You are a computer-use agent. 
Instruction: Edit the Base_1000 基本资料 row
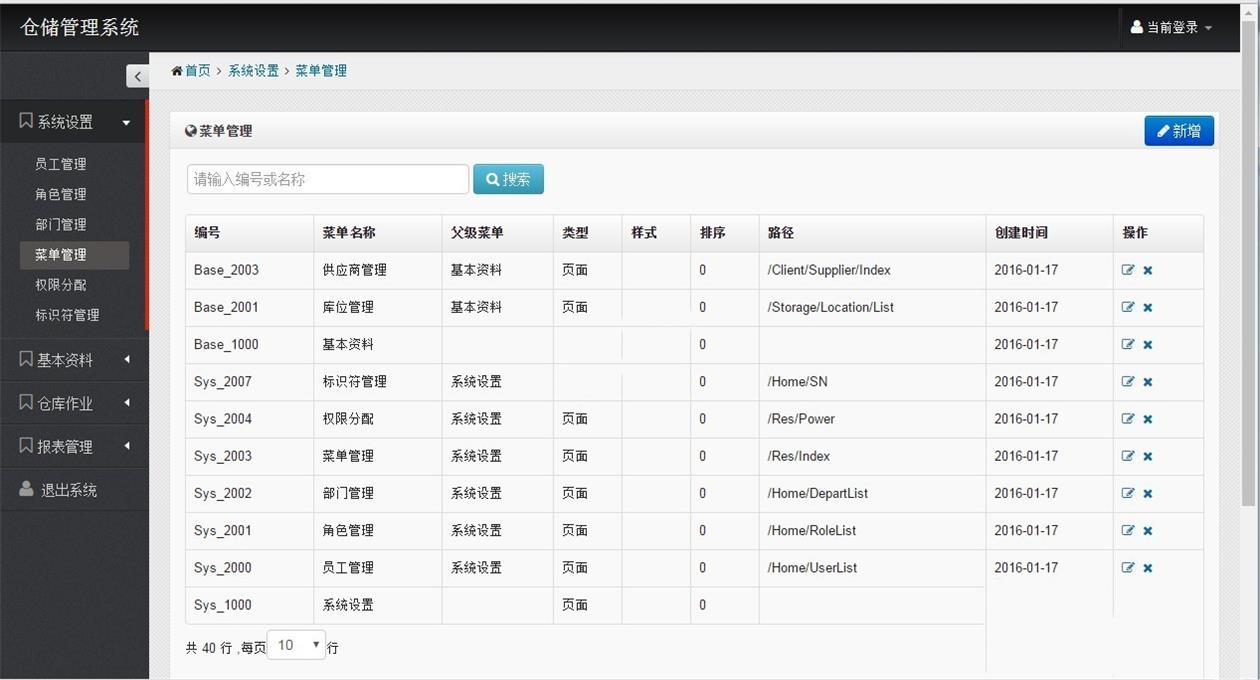[1128, 344]
